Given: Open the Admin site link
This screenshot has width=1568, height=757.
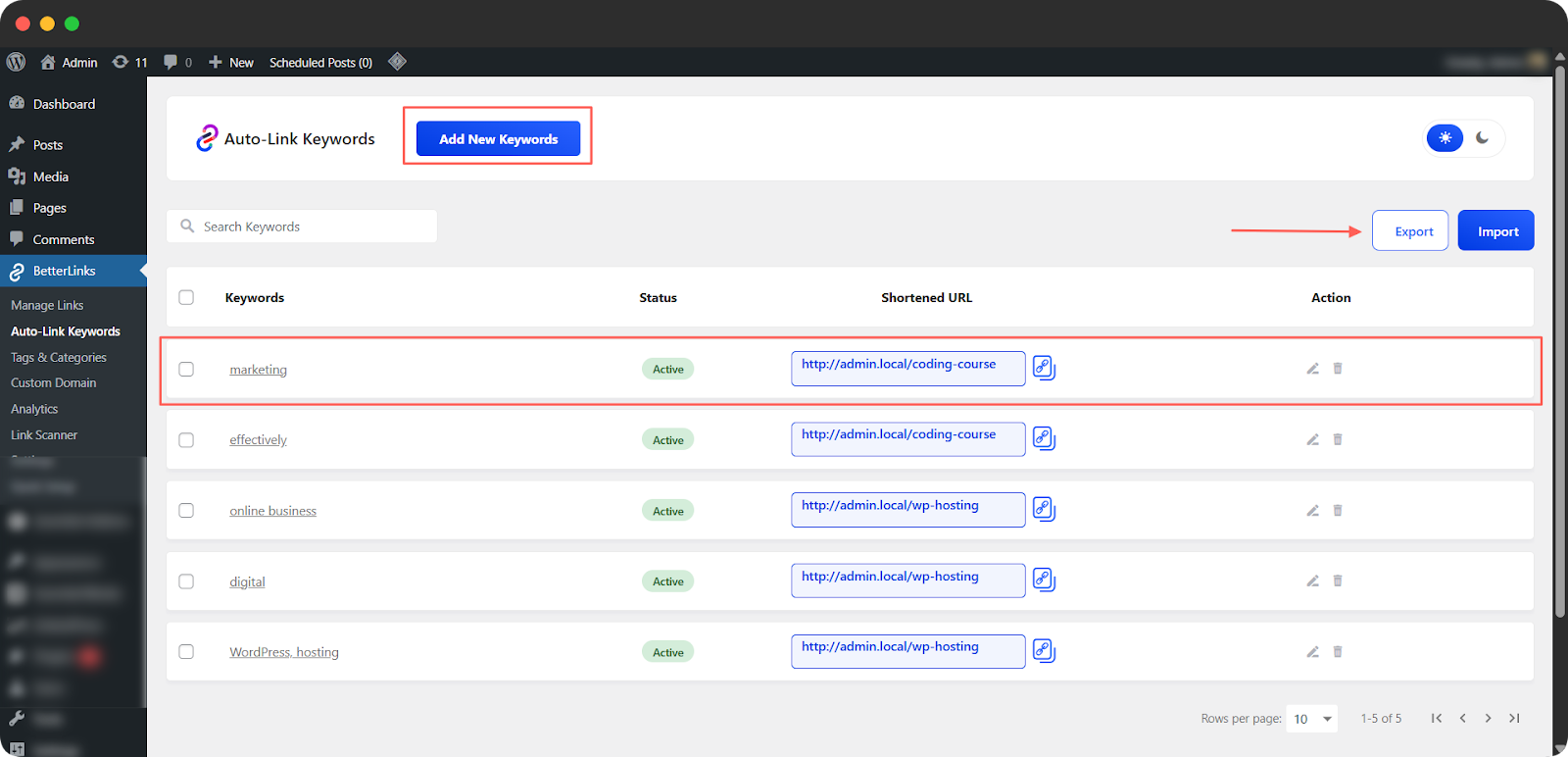Looking at the screenshot, I should point(69,62).
